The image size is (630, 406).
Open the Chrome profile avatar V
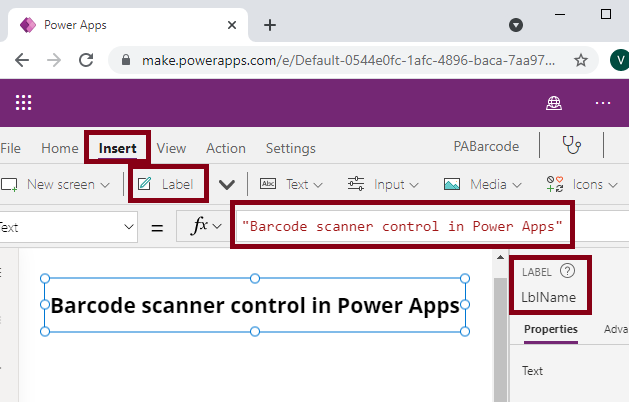point(620,60)
